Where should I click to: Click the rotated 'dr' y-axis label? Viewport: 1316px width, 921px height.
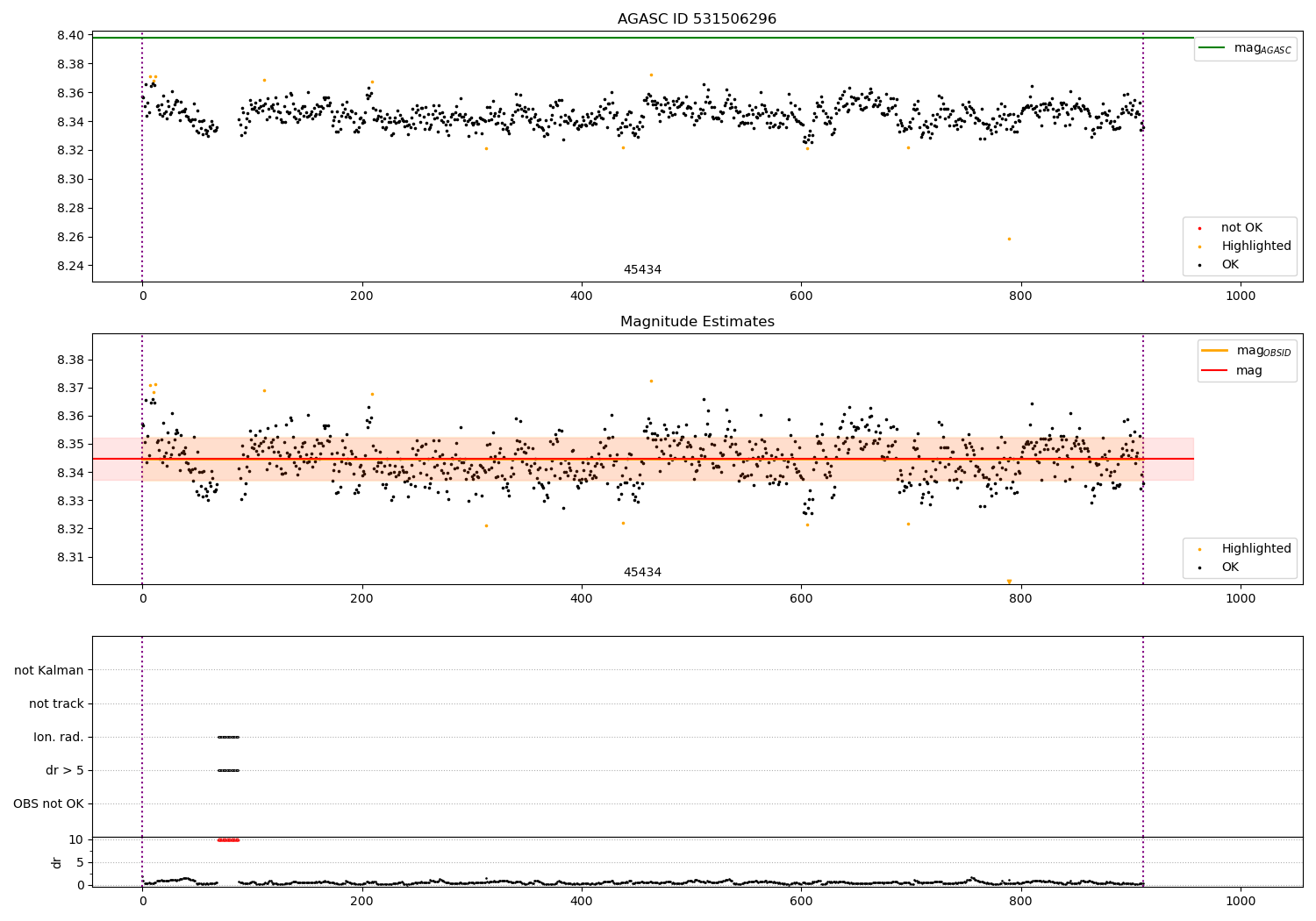(57, 862)
